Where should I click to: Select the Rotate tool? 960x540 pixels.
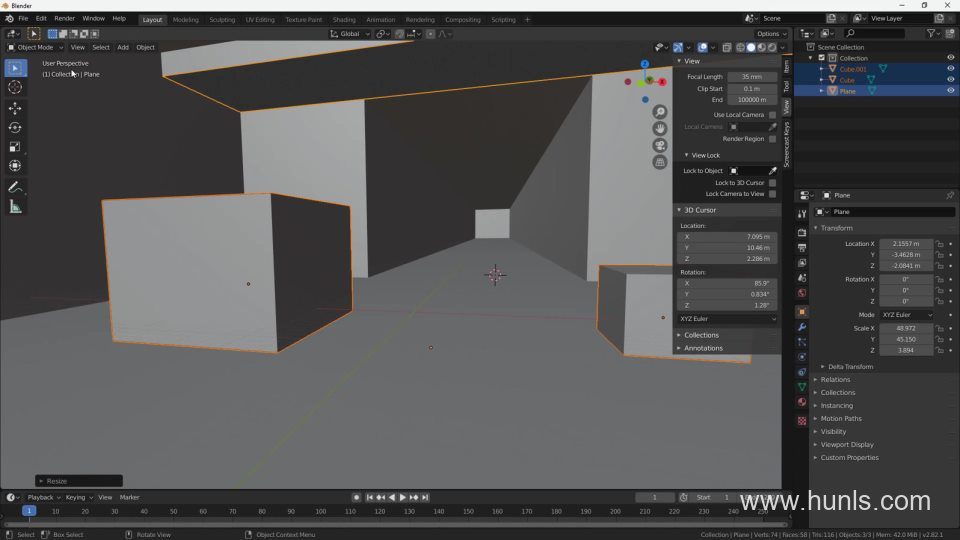15,127
